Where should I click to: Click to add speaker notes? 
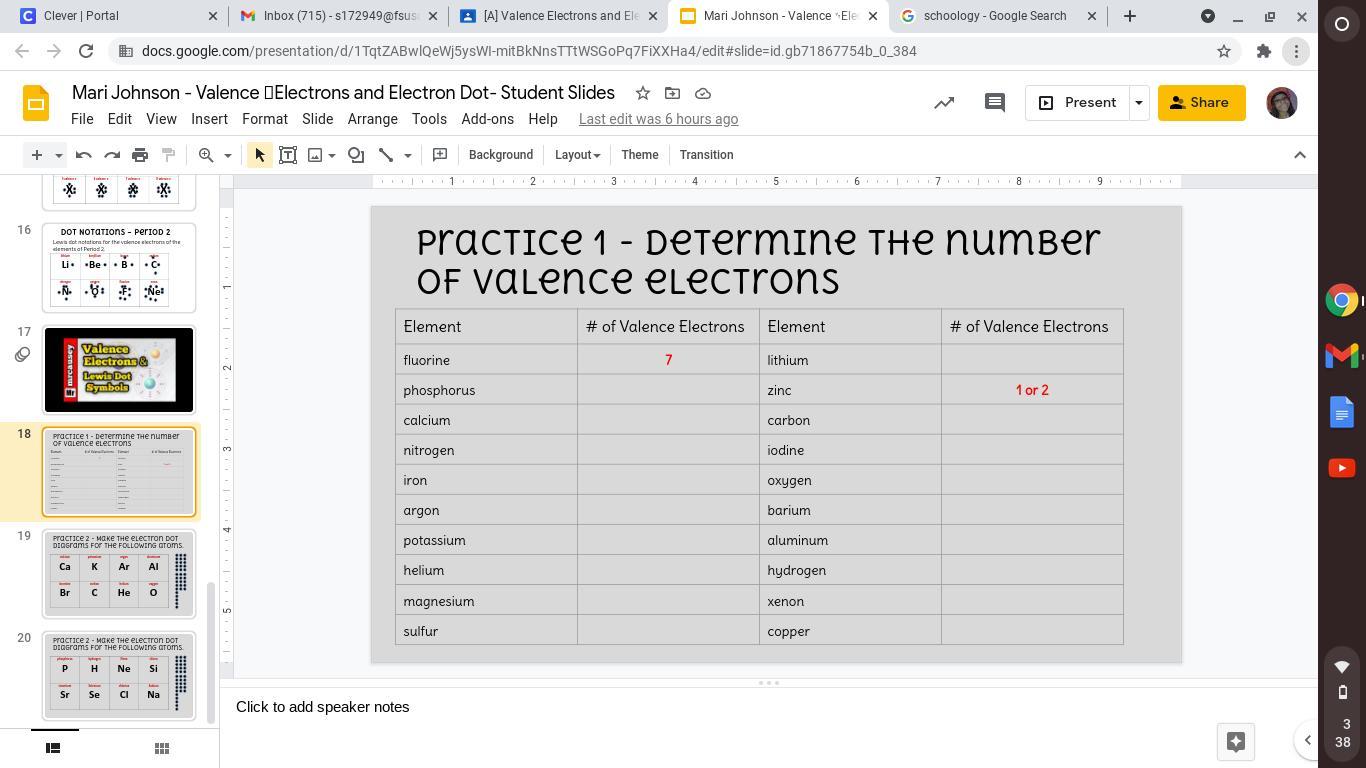click(323, 707)
